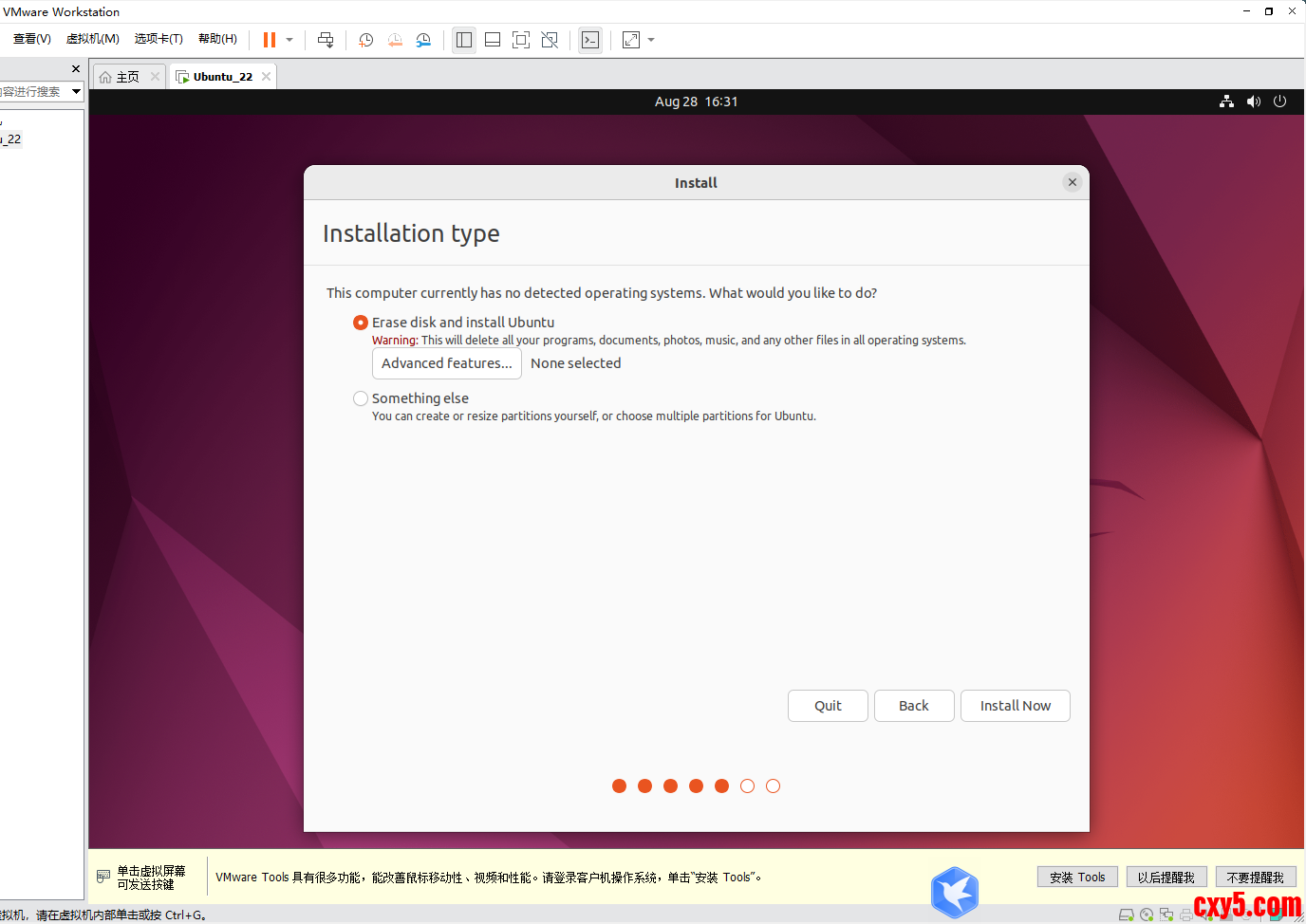Toggle the library sidebar view icon
This screenshot has width=1306, height=924.
[x=464, y=40]
